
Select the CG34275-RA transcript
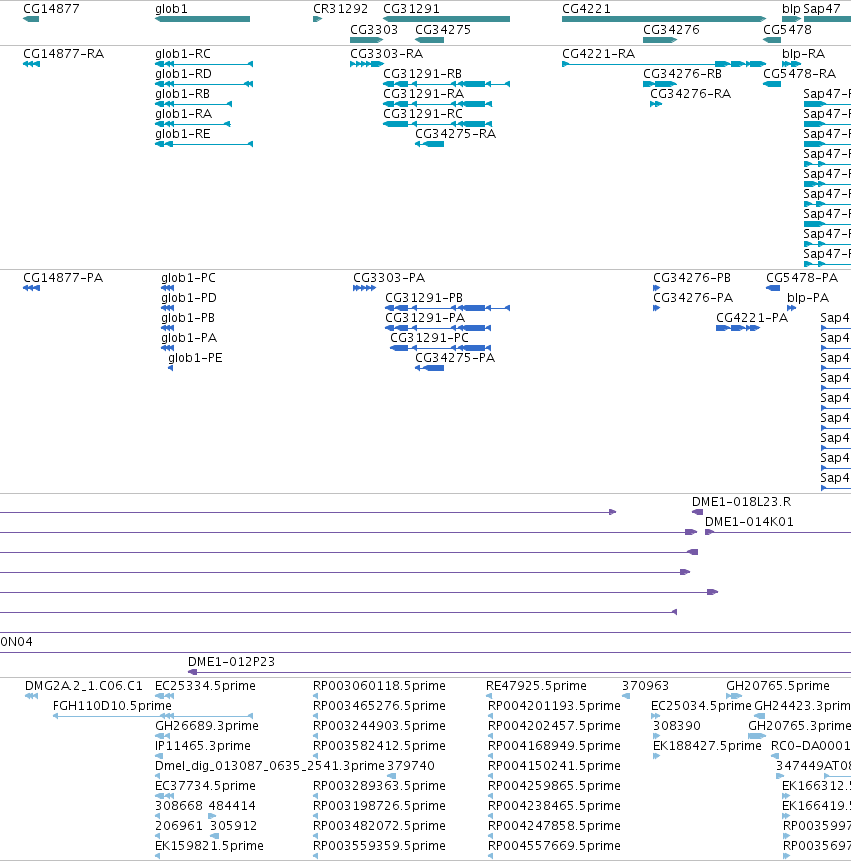429,144
